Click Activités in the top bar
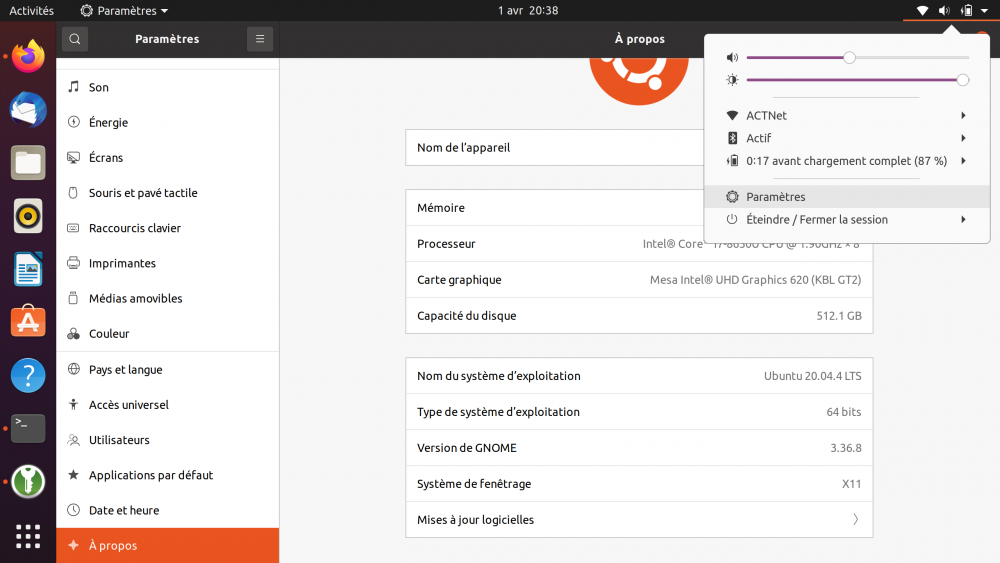This screenshot has width=1000, height=563. pos(31,11)
